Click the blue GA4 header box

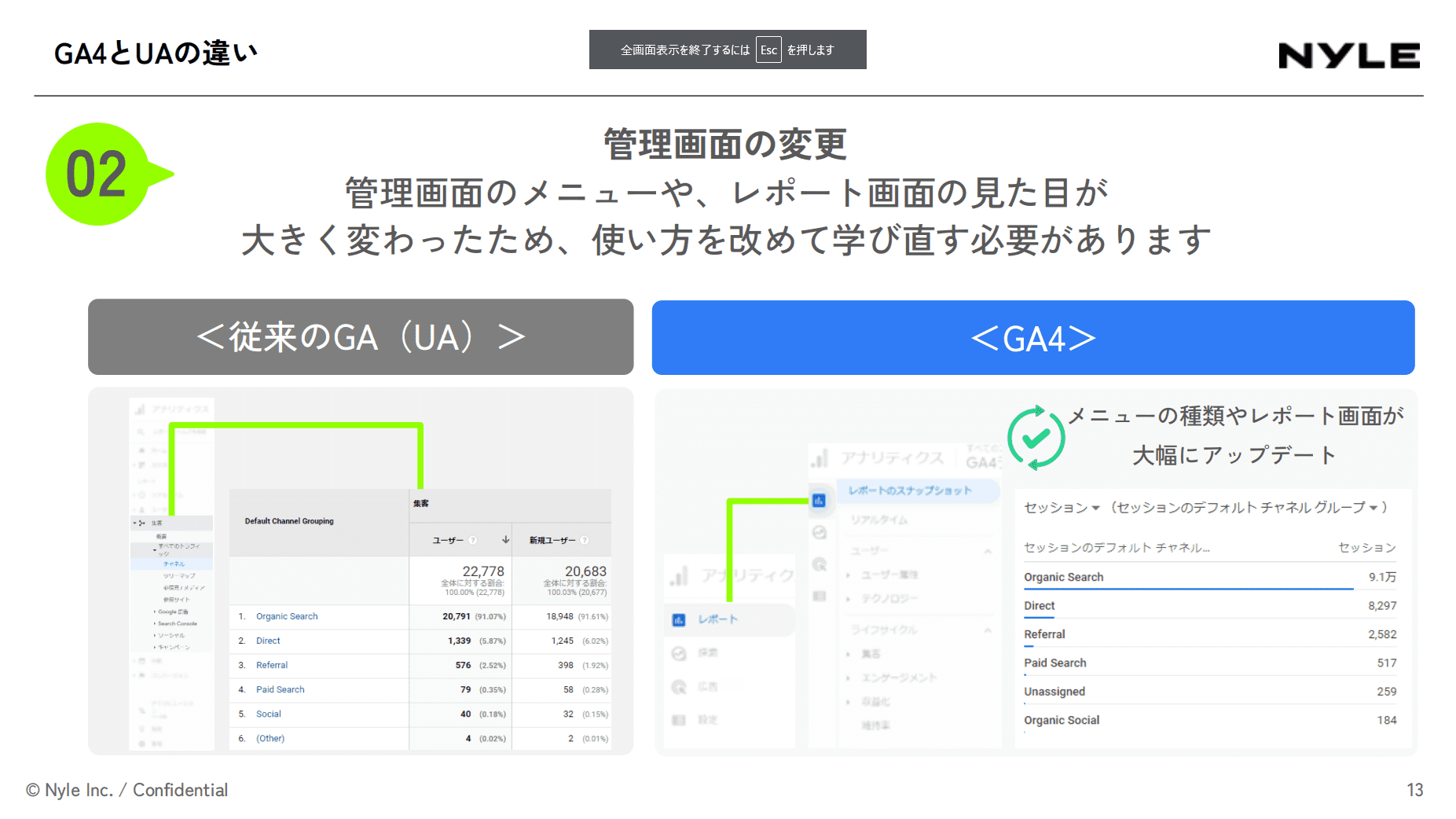(1033, 338)
